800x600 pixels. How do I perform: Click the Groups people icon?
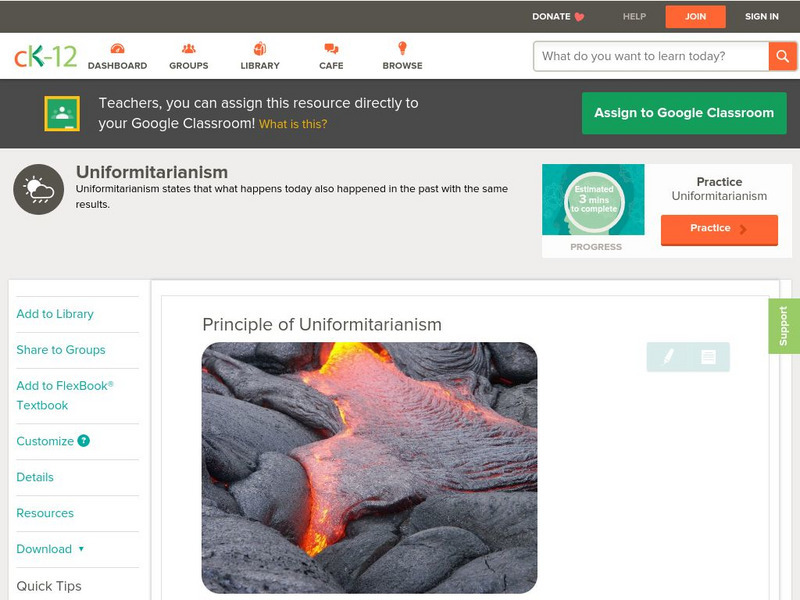pyautogui.click(x=189, y=48)
